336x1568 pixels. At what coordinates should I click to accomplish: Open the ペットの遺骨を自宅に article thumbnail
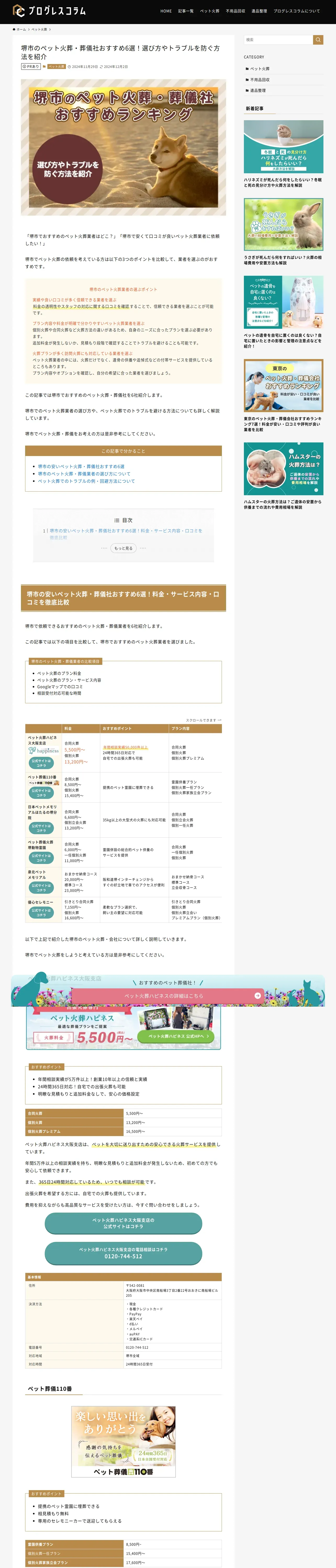(284, 303)
